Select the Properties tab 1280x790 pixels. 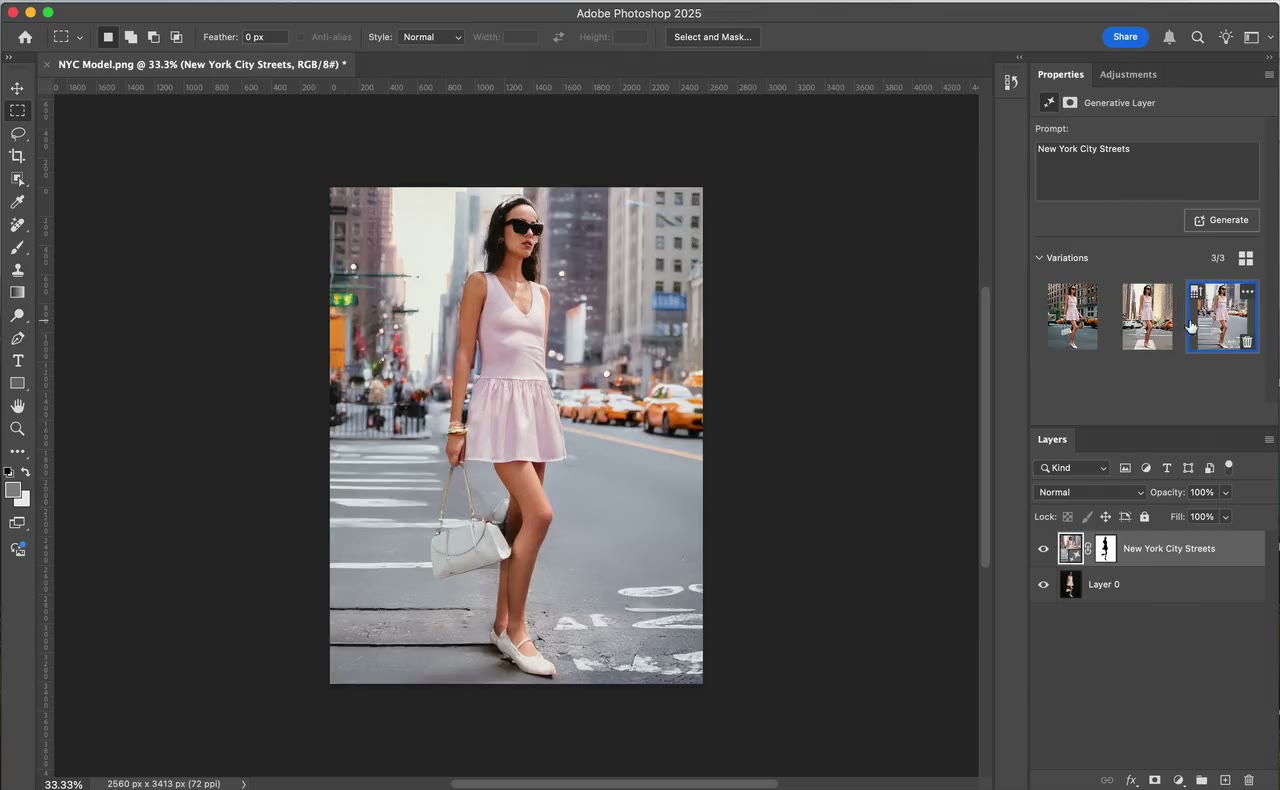[x=1060, y=74]
